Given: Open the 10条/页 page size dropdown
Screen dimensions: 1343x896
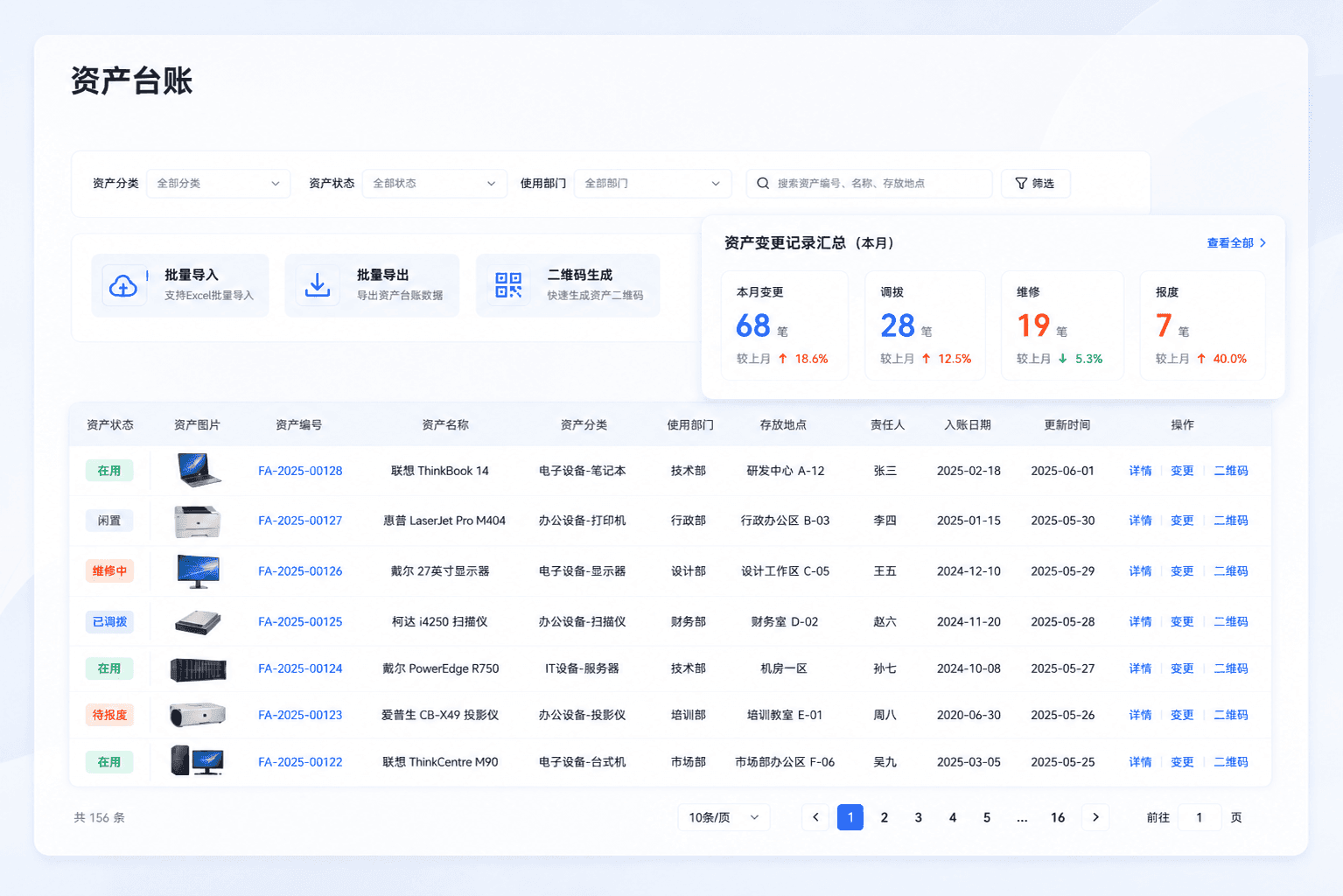Looking at the screenshot, I should pos(724,817).
